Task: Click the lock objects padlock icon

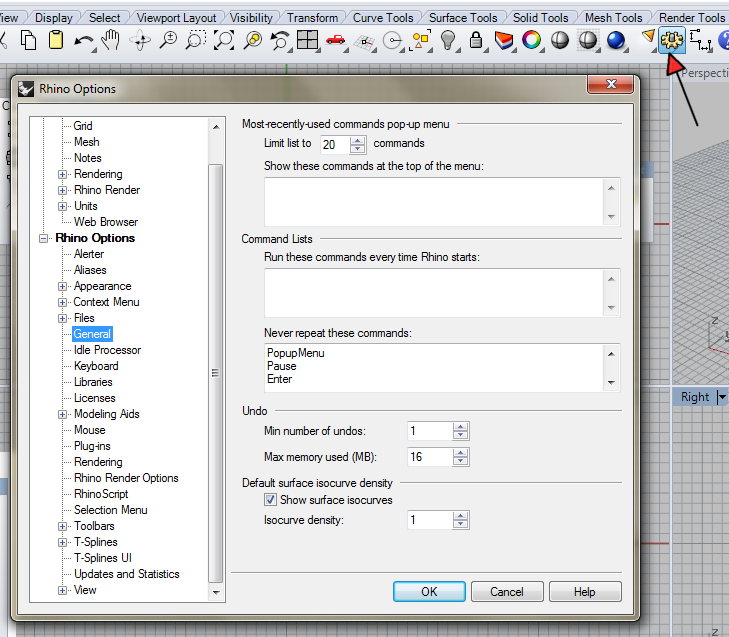Action: [476, 41]
